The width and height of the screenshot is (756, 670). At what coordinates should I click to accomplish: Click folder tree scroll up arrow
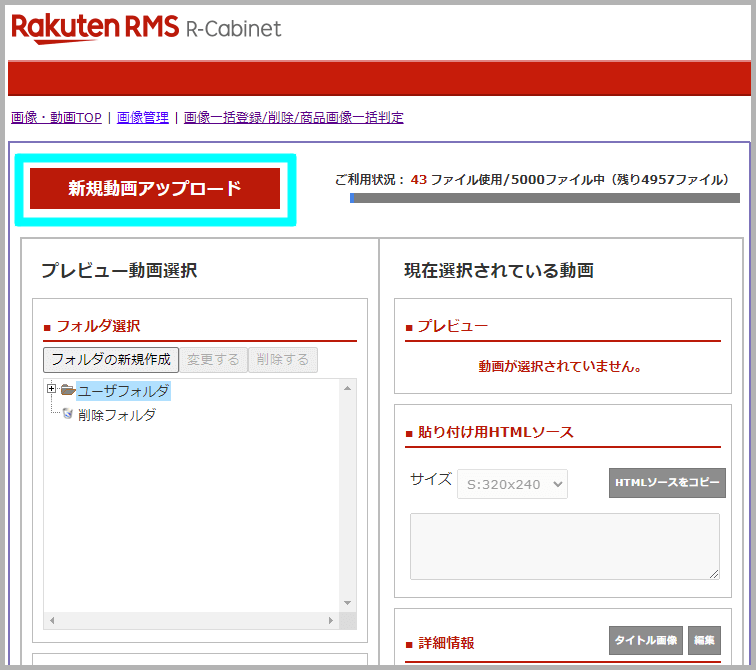tap(348, 388)
